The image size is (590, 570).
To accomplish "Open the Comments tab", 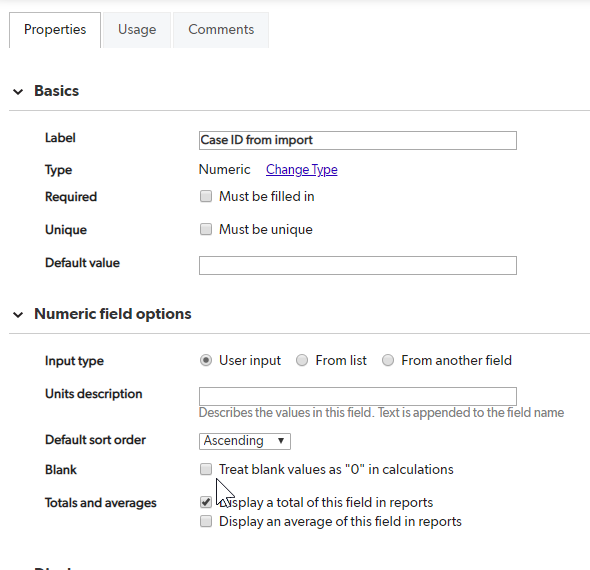I will 221,30.
